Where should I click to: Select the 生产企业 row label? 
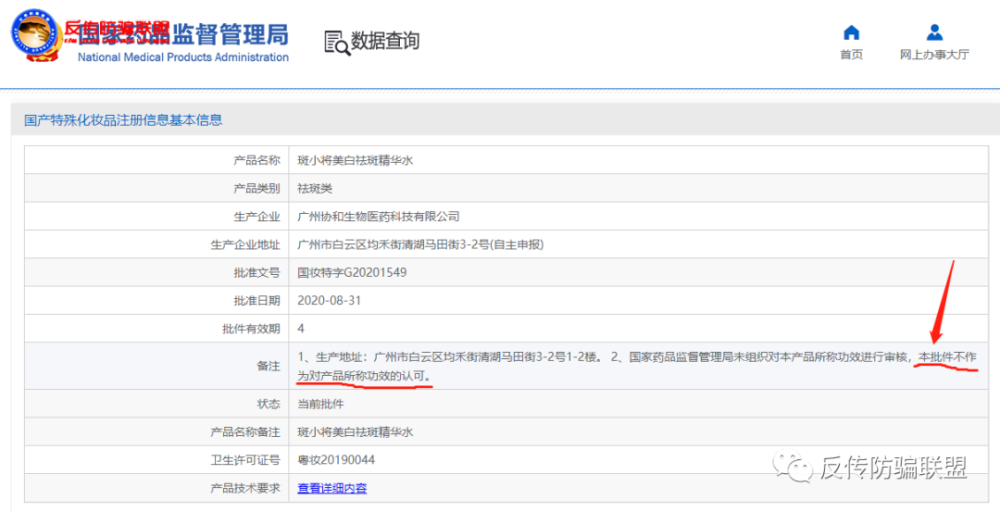coord(257,217)
